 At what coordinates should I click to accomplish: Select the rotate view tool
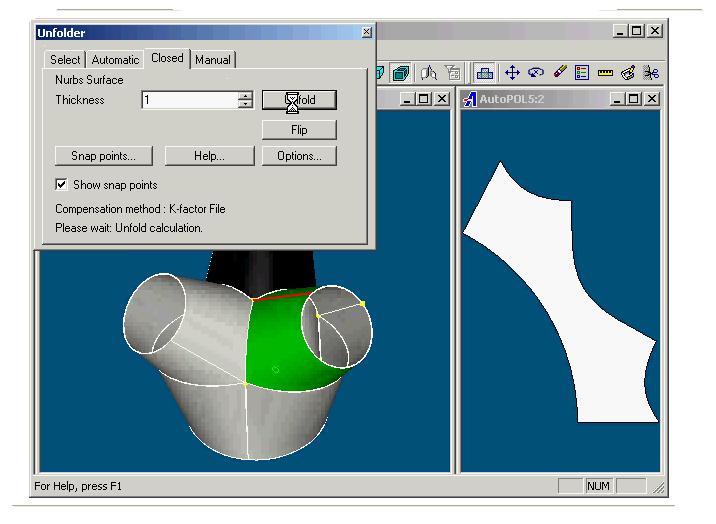coord(536,73)
